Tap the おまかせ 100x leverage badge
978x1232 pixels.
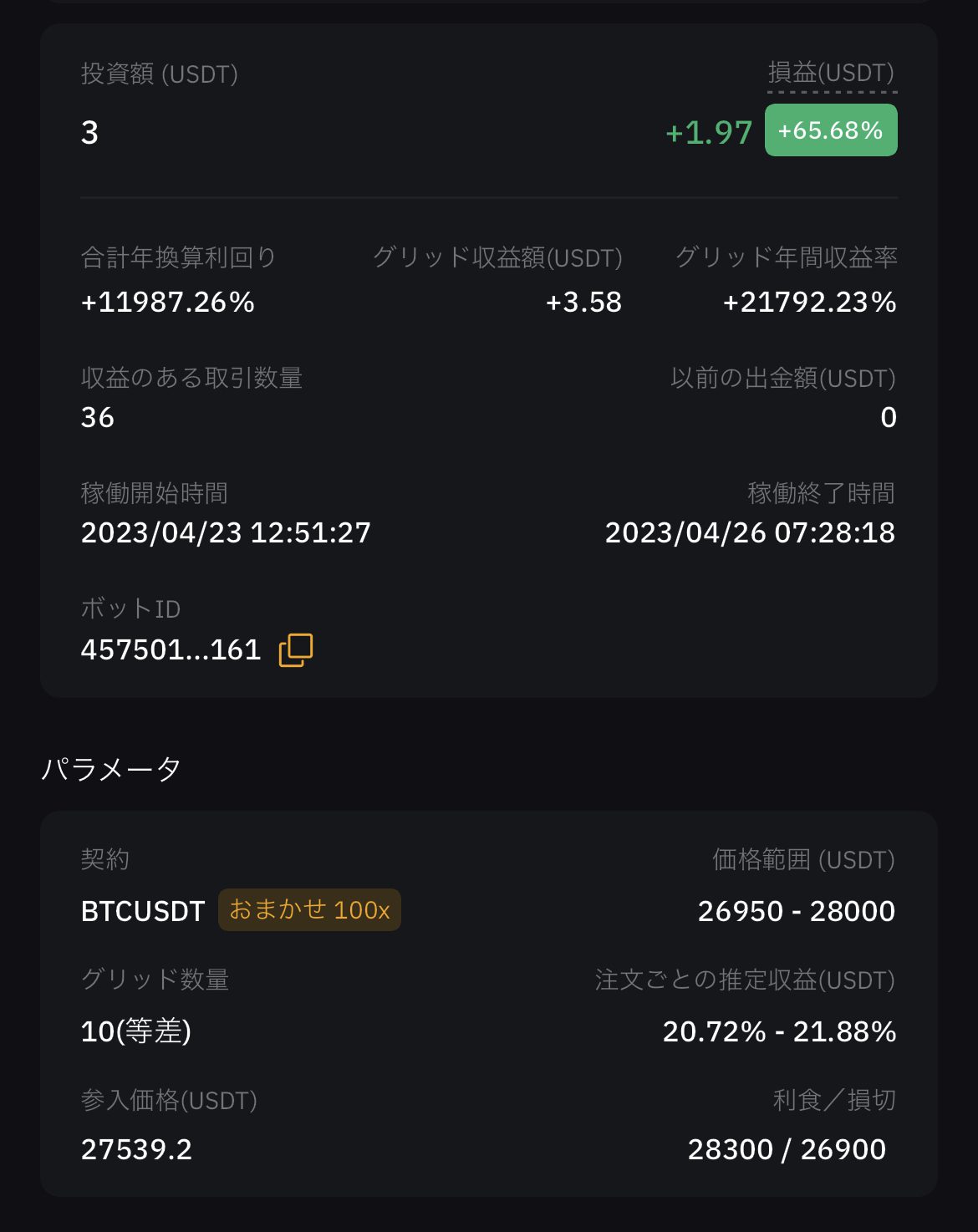[309, 909]
